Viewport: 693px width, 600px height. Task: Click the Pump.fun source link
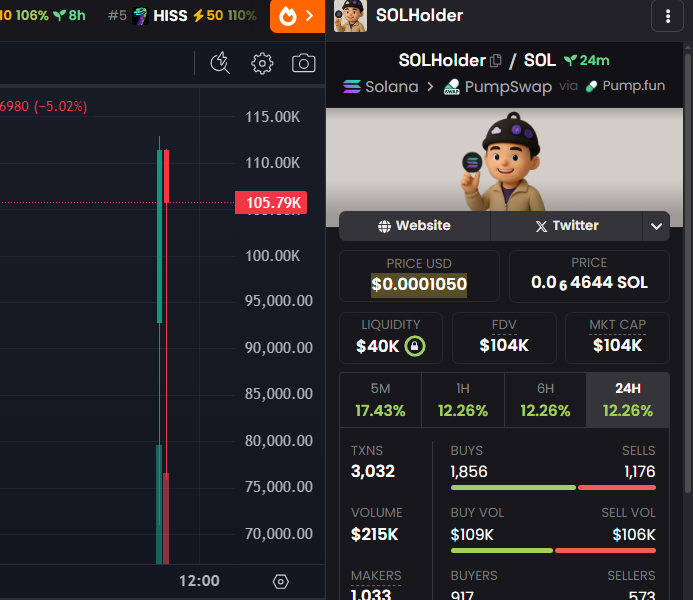625,86
